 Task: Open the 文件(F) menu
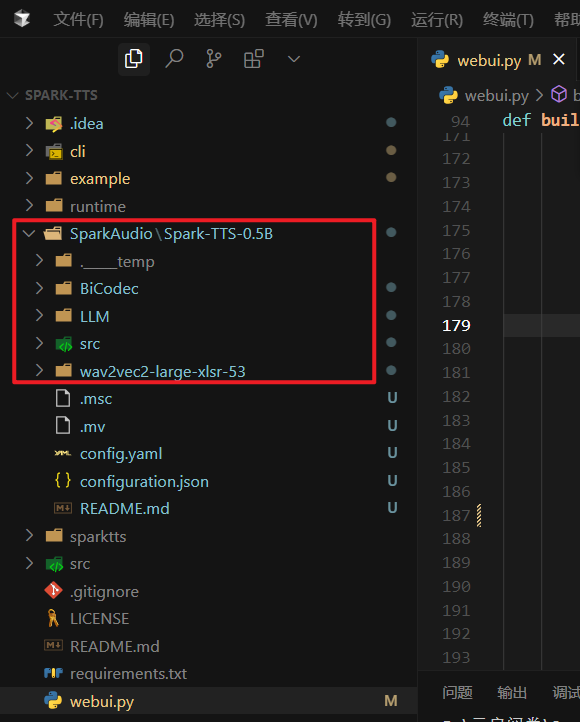78,20
